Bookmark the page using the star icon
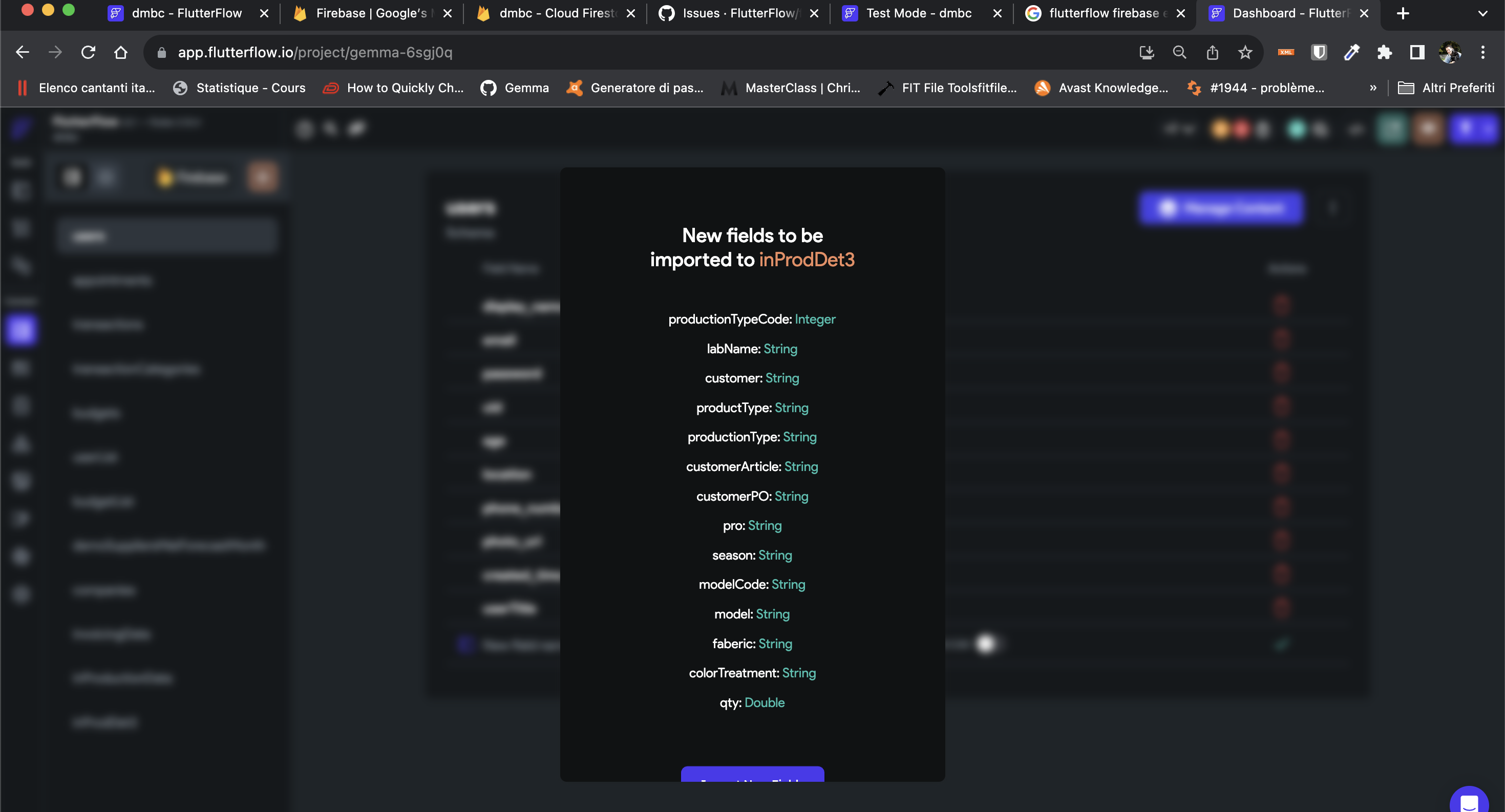This screenshot has width=1505, height=812. pos(1245,52)
